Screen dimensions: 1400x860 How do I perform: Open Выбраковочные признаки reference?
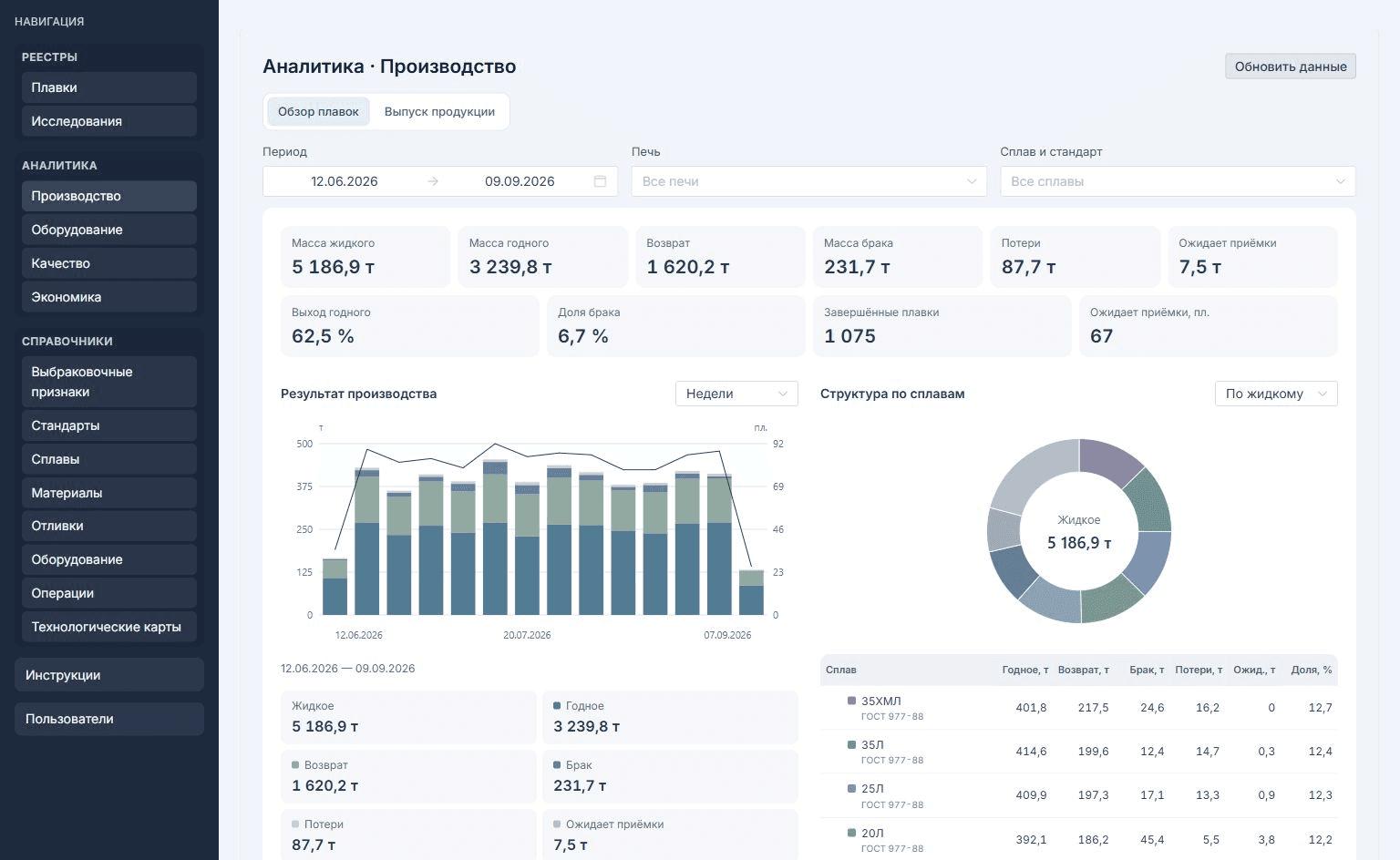pyautogui.click(x=109, y=382)
